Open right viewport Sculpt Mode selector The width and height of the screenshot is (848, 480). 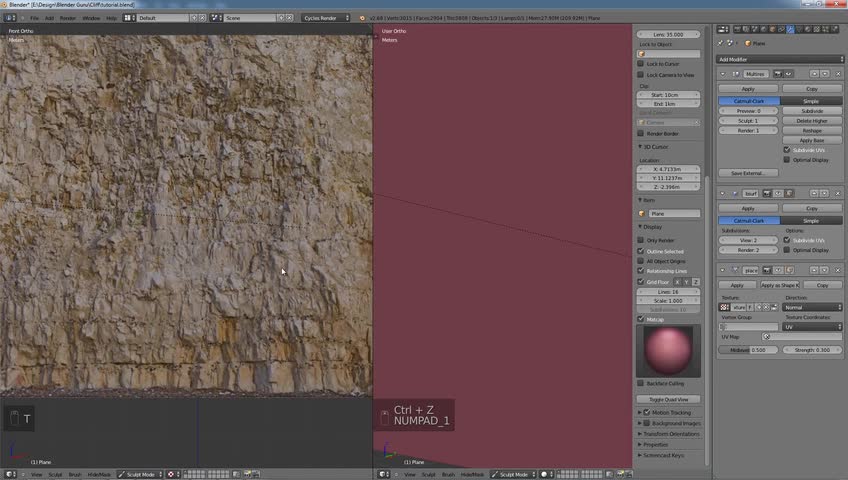(513, 475)
